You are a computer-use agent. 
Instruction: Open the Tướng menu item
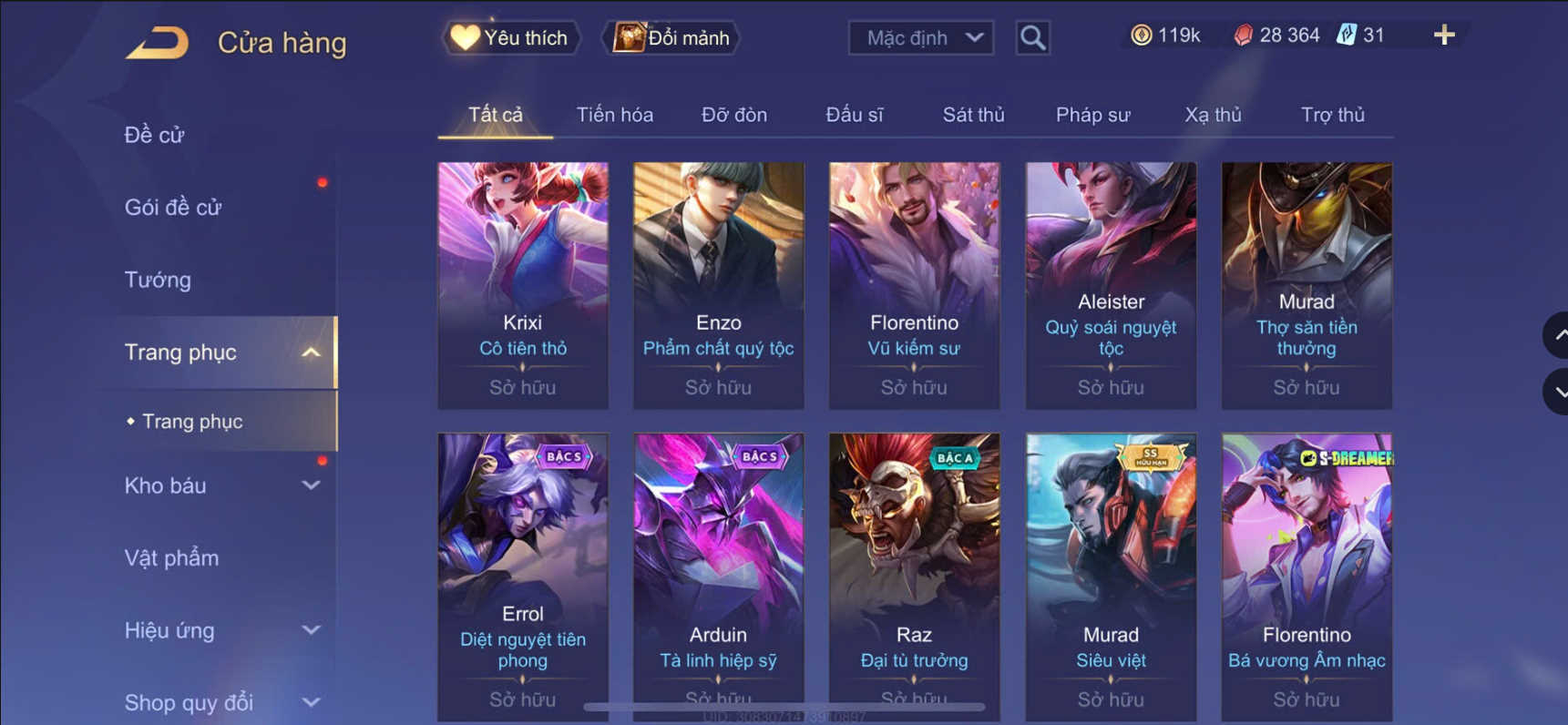click(x=158, y=280)
